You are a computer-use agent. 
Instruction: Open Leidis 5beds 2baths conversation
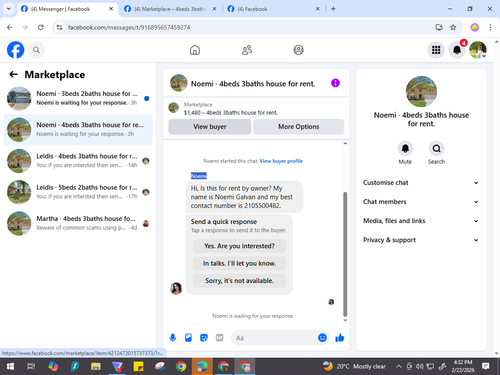tap(78, 192)
